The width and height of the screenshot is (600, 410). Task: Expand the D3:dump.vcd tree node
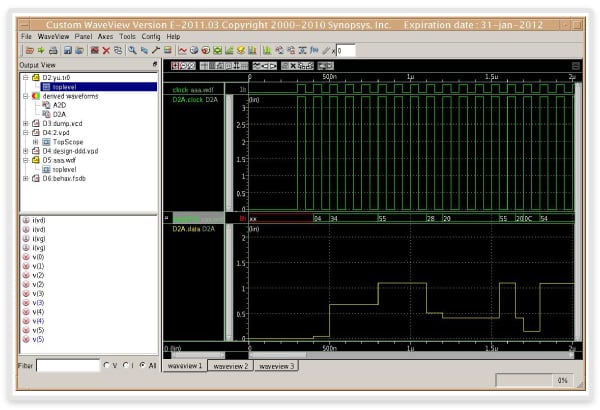click(25, 123)
